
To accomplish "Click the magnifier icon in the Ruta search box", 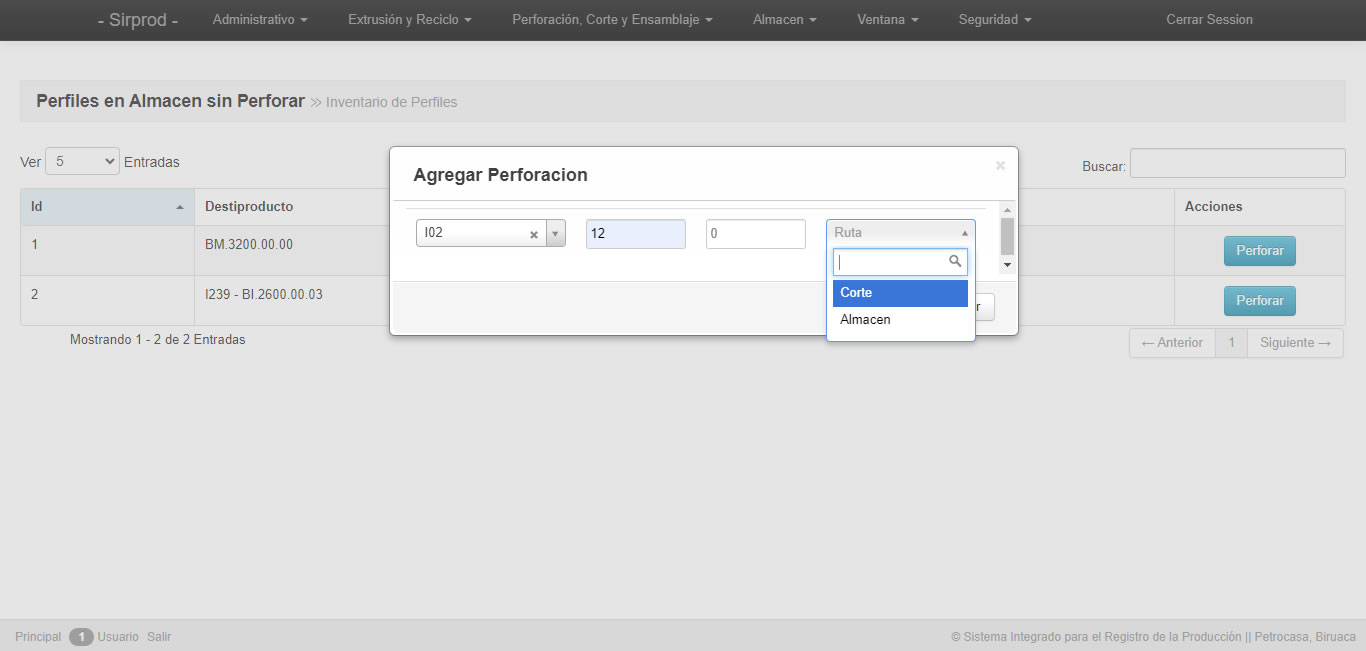I will click(955, 261).
